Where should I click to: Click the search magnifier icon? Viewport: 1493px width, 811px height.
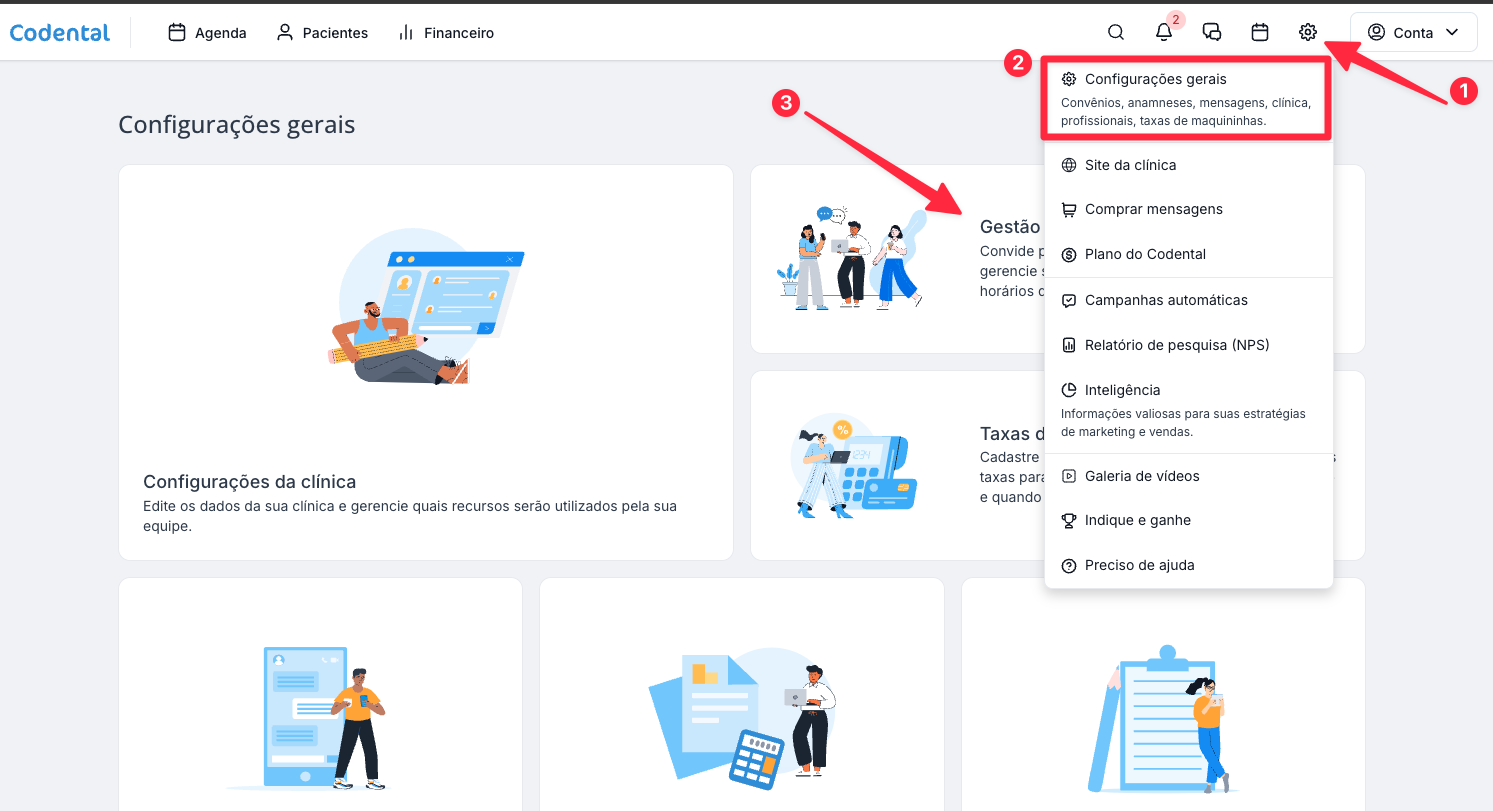click(1116, 33)
